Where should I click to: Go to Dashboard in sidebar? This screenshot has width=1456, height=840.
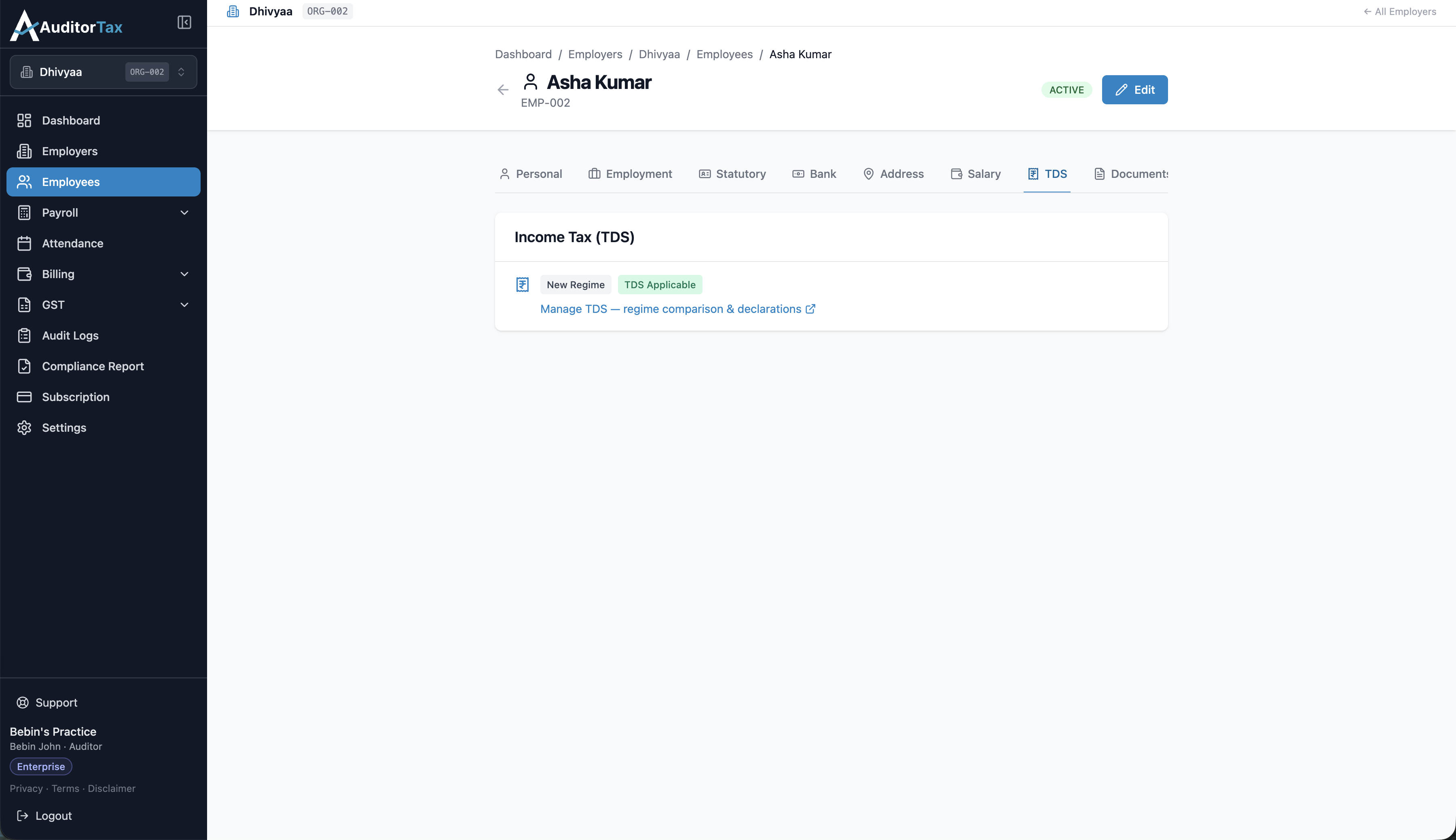(103, 120)
